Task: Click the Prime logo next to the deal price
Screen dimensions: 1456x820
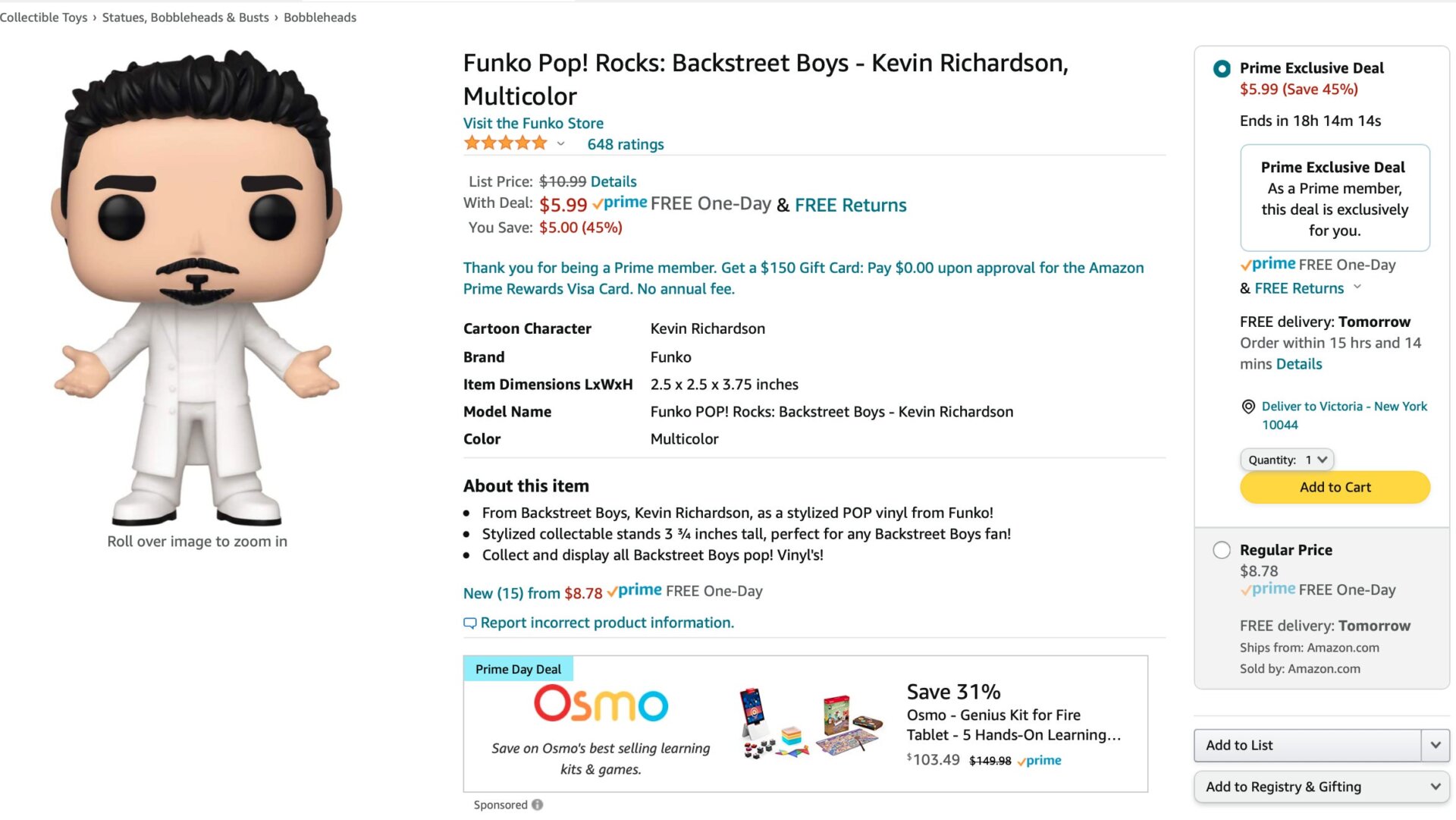Action: click(620, 203)
